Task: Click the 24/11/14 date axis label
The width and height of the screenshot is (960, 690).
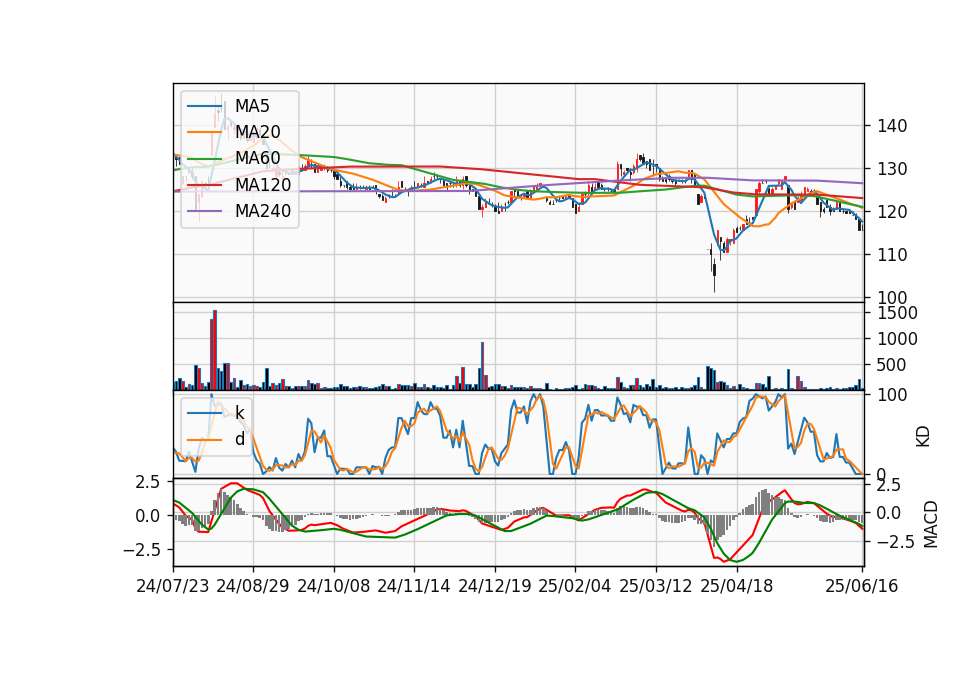Action: [x=414, y=586]
